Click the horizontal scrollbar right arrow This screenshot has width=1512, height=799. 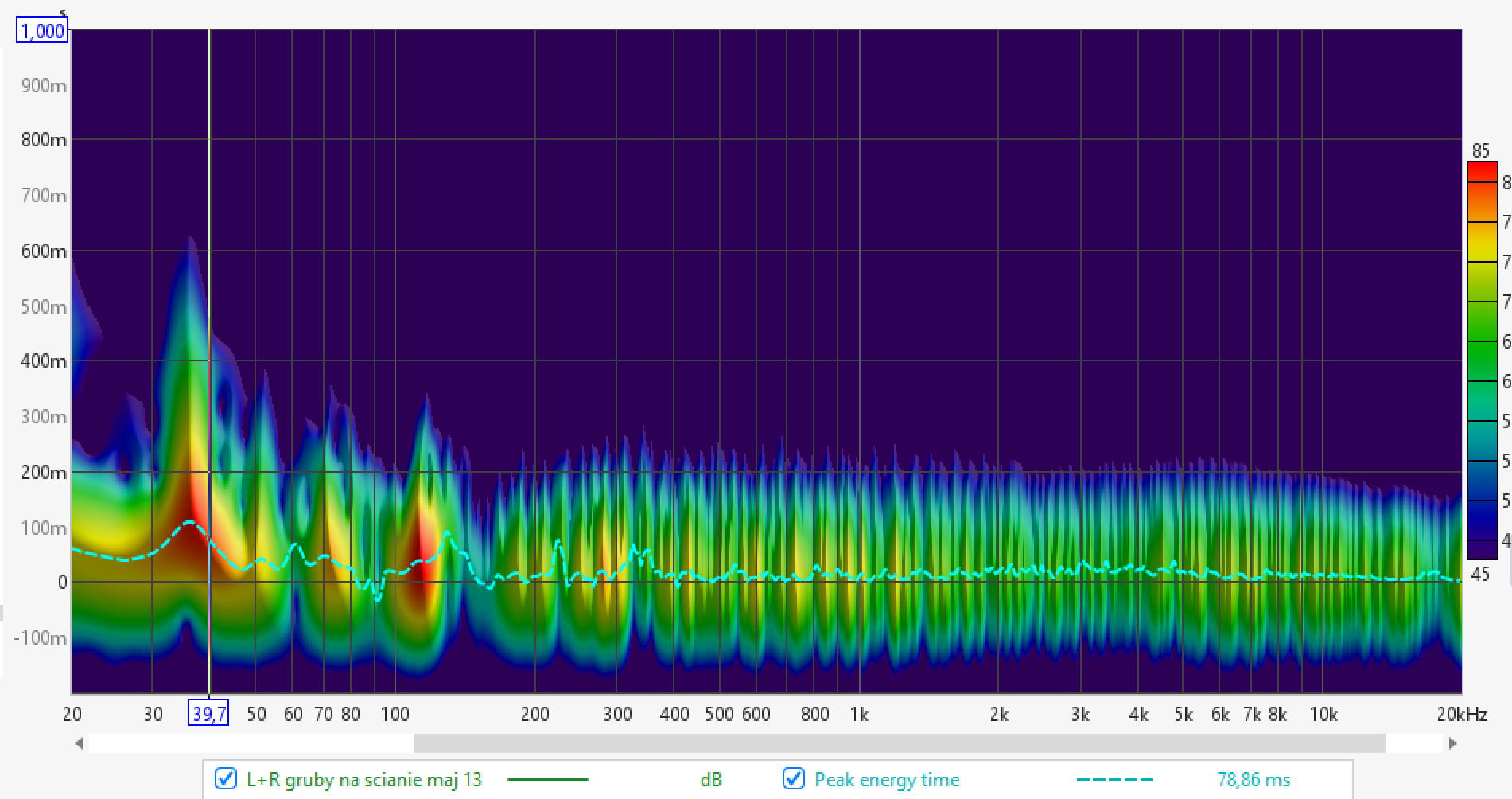click(1453, 743)
